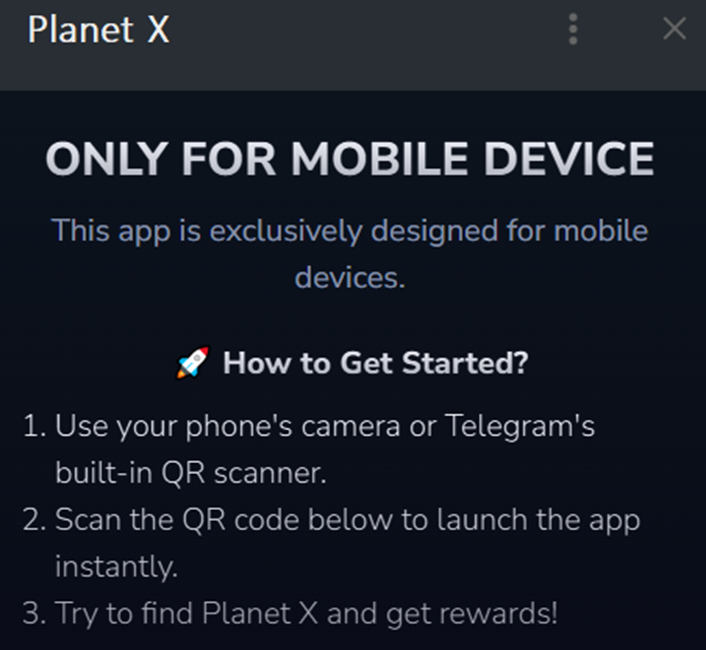Click the word 'Telegram's' in step one
The height and width of the screenshot is (650, 706).
(520, 426)
